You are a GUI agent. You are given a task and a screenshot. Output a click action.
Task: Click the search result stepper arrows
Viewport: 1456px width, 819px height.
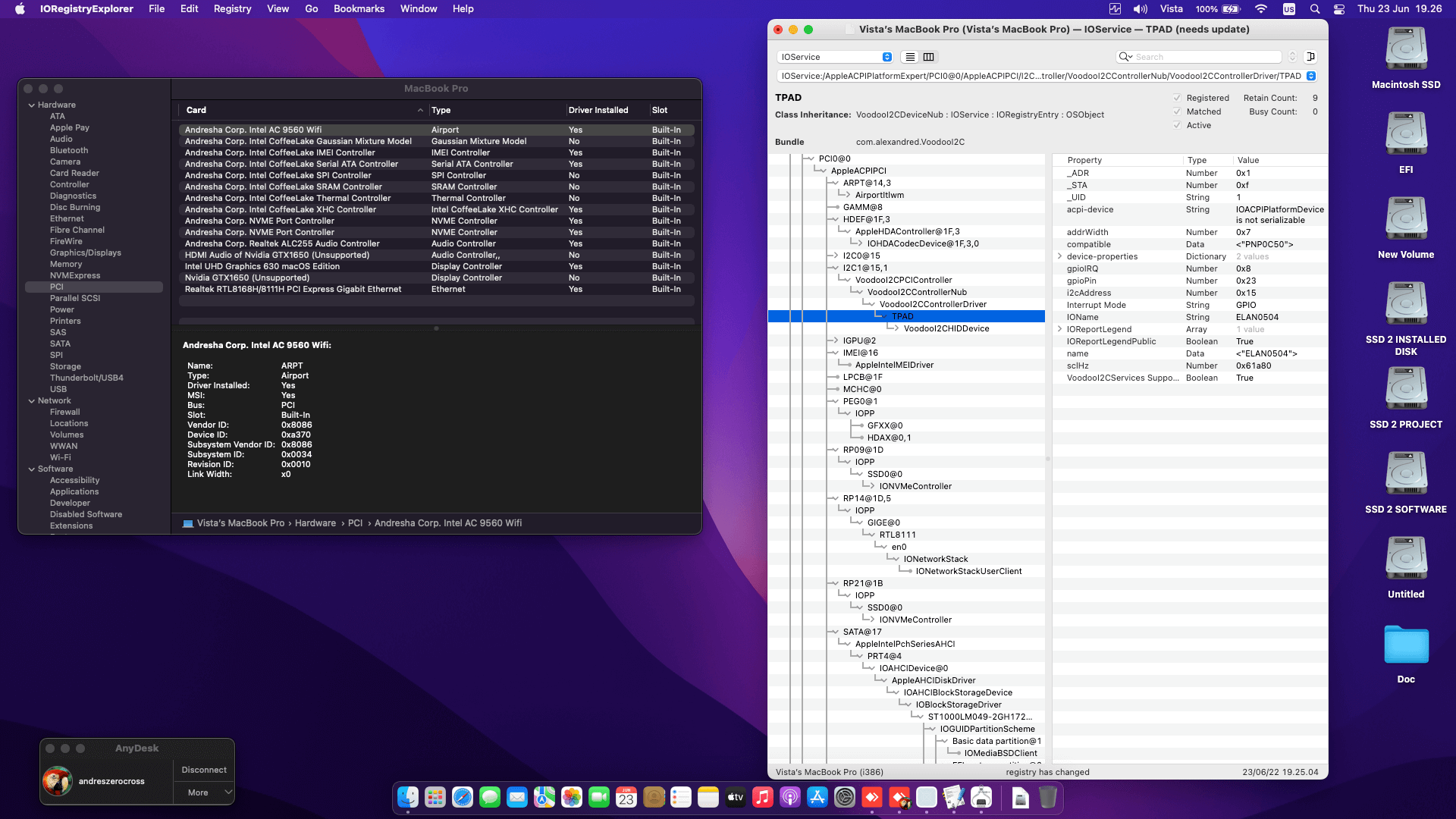pos(1292,57)
